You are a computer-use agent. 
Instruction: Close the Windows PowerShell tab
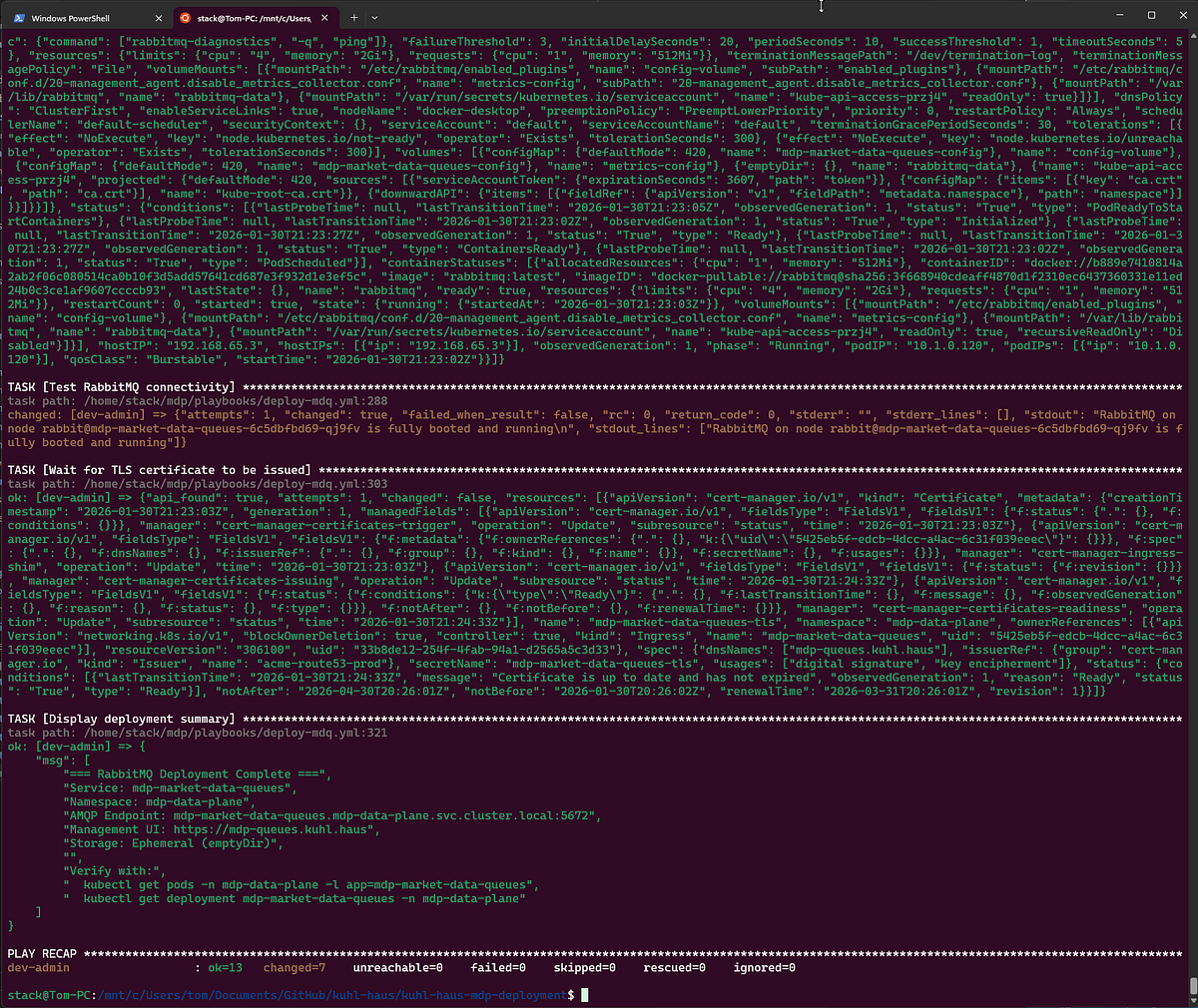point(159,18)
